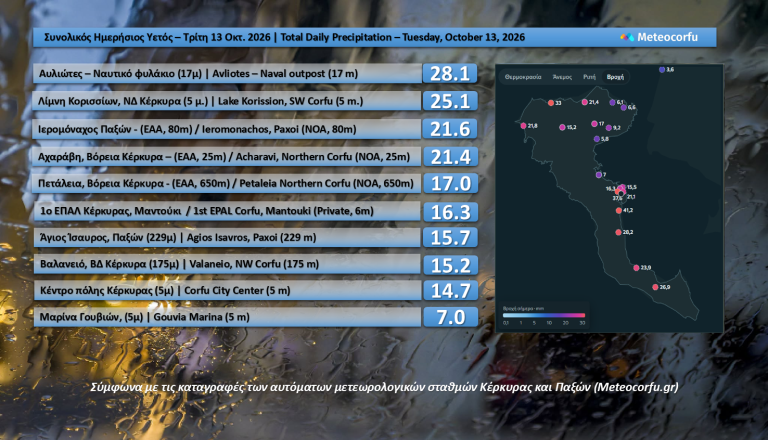Click the rainfall color scale gradient bar

(544, 316)
